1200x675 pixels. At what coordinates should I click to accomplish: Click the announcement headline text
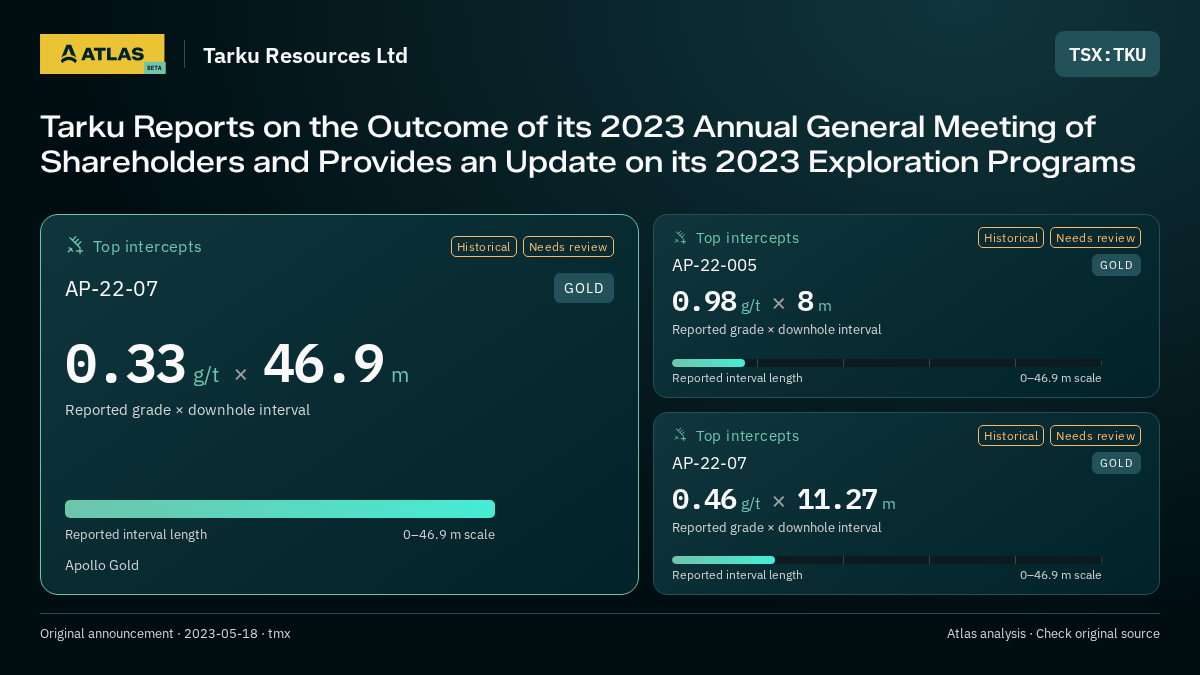(588, 144)
